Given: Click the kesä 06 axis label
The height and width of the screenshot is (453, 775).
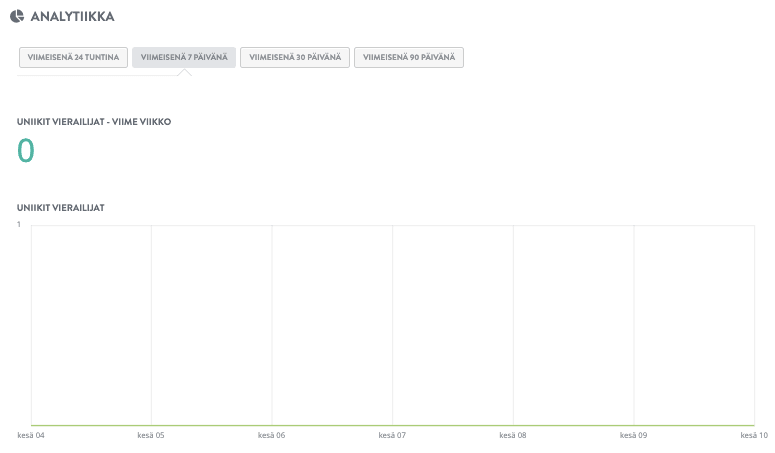Looking at the screenshot, I should point(271,435).
